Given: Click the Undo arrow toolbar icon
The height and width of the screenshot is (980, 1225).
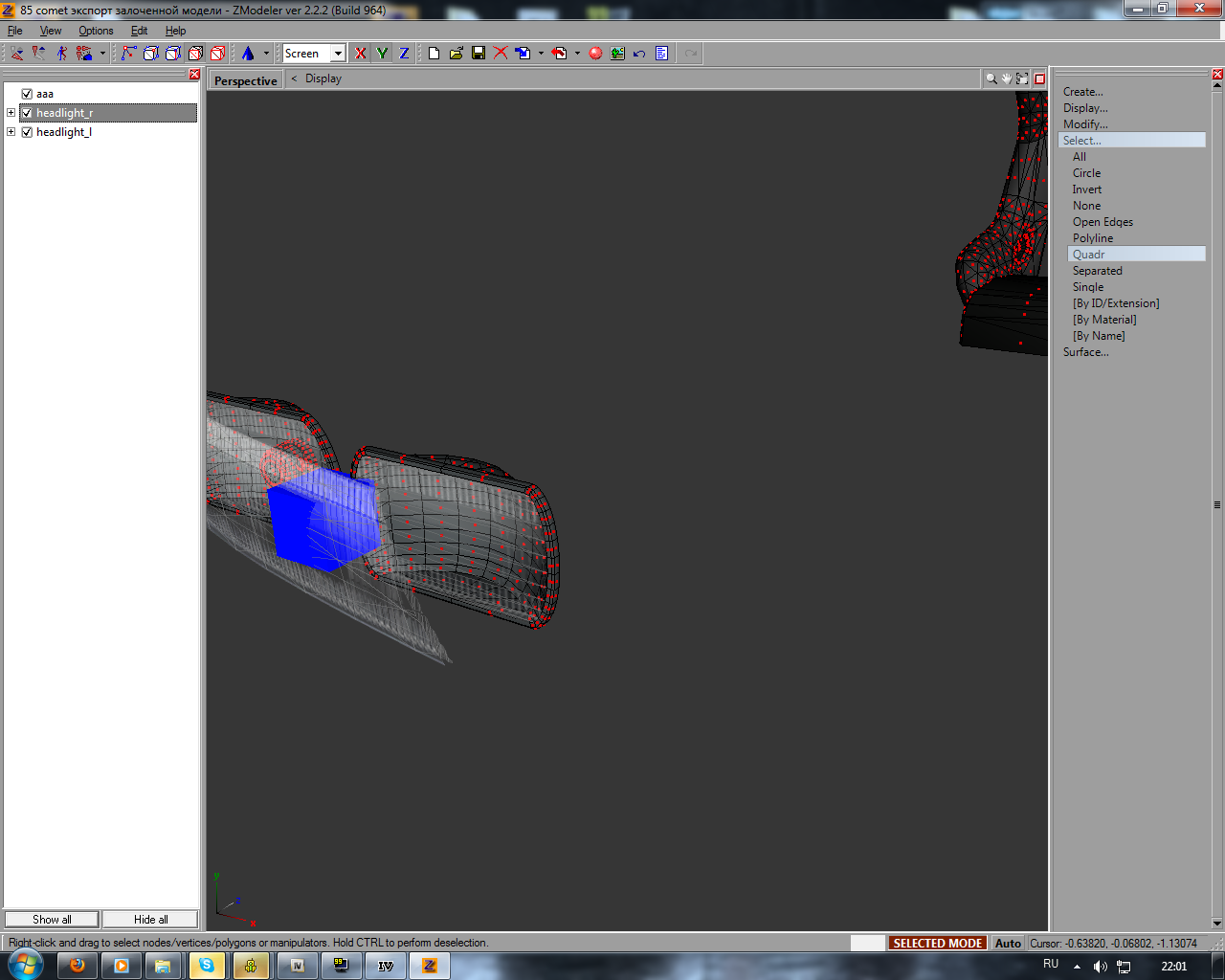Looking at the screenshot, I should click(639, 54).
